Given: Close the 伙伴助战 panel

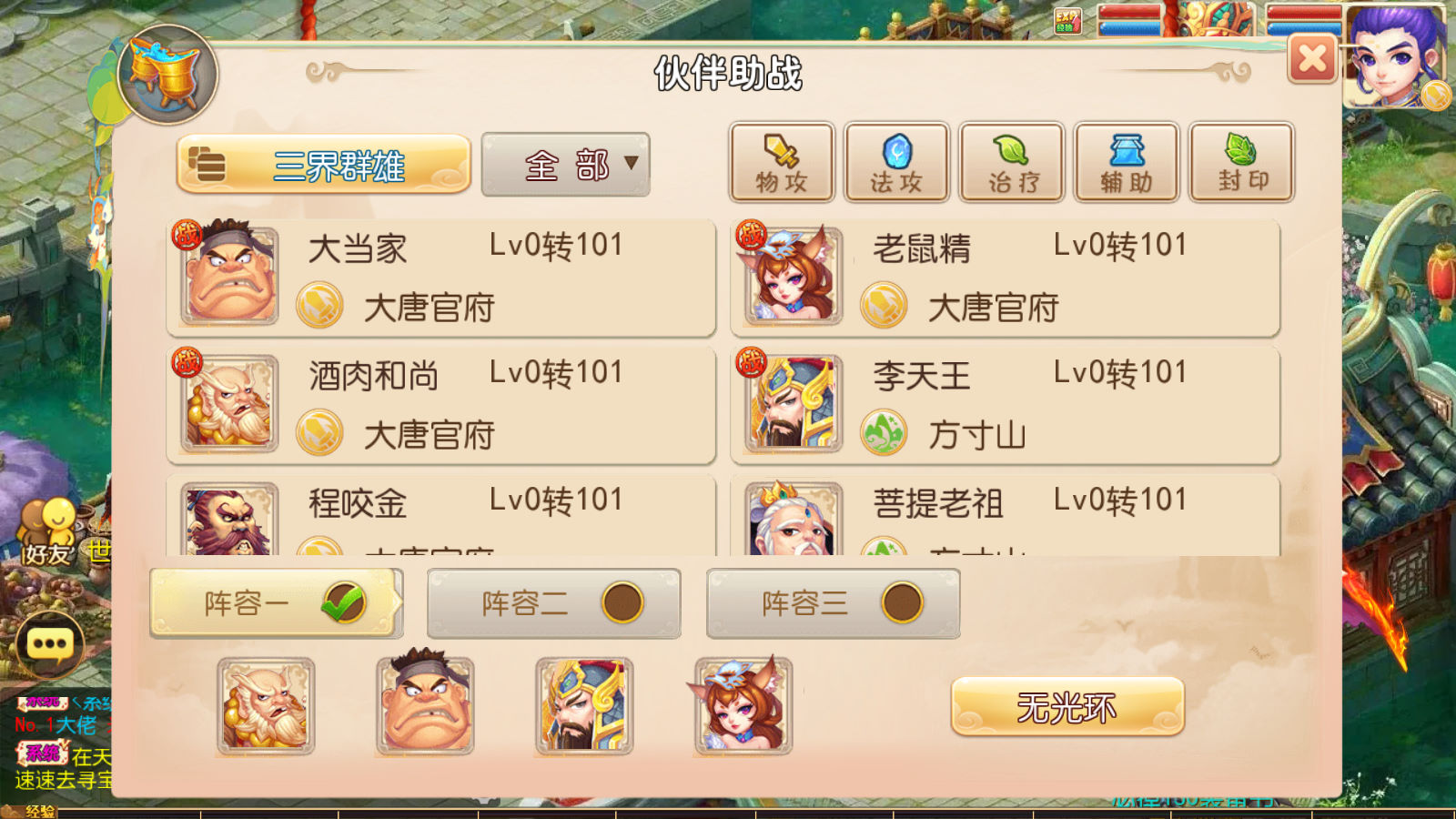Looking at the screenshot, I should coord(1312,60).
